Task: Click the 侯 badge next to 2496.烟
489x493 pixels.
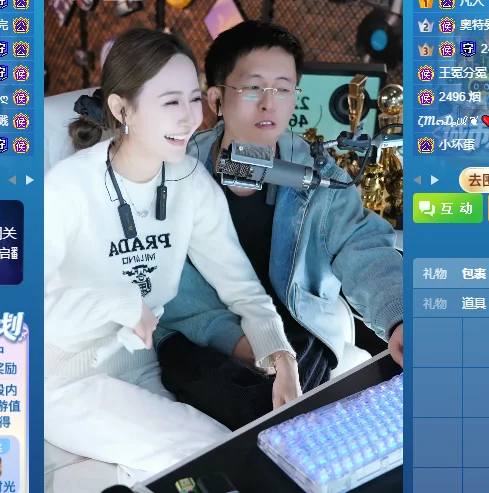Action: [x=426, y=98]
